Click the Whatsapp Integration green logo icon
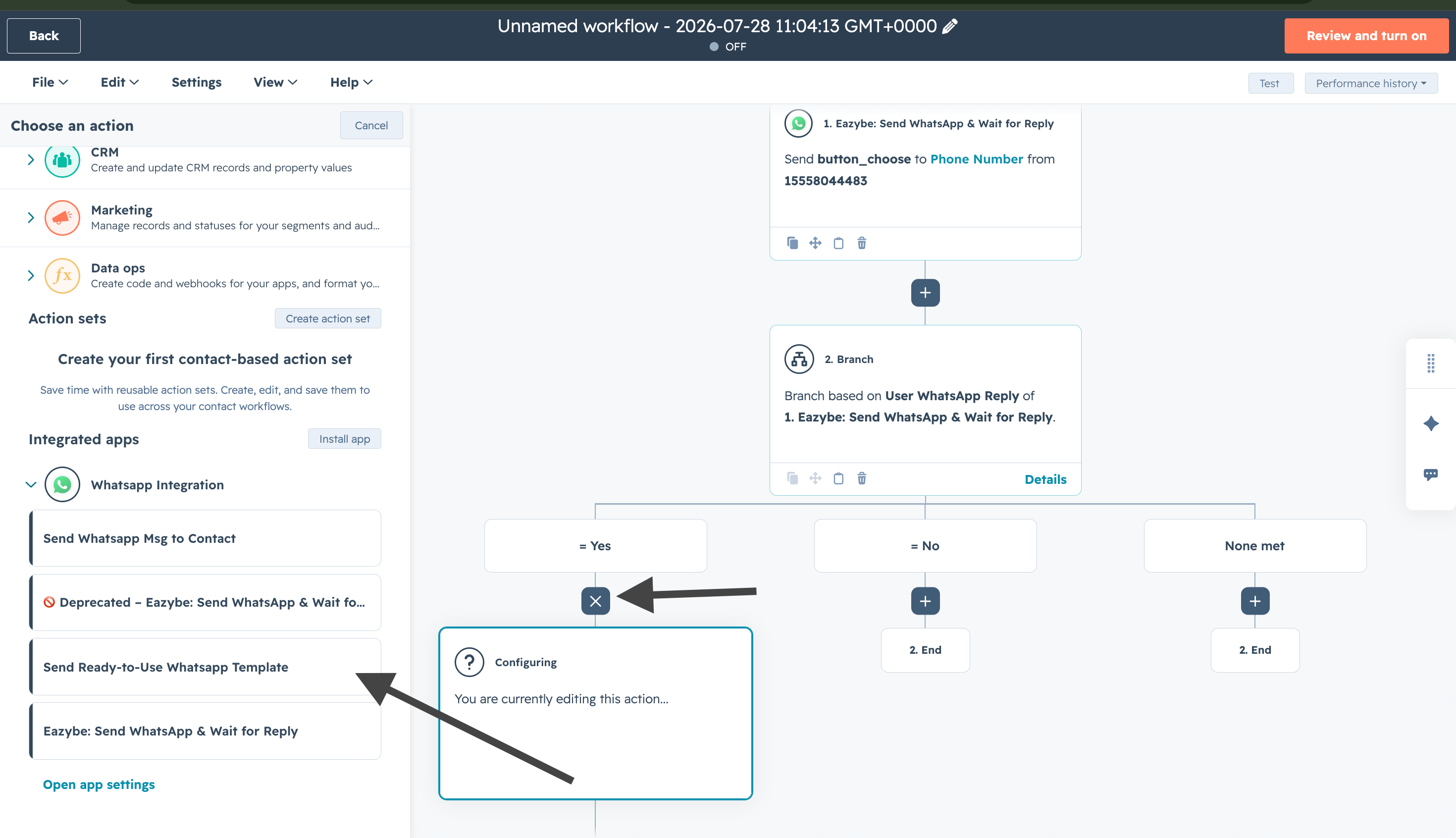This screenshot has width=1456, height=838. point(62,484)
